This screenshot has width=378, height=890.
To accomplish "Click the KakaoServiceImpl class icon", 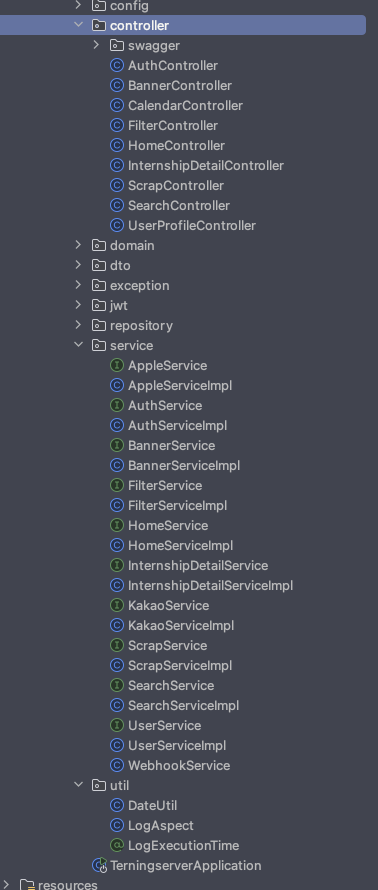I will click(x=116, y=625).
